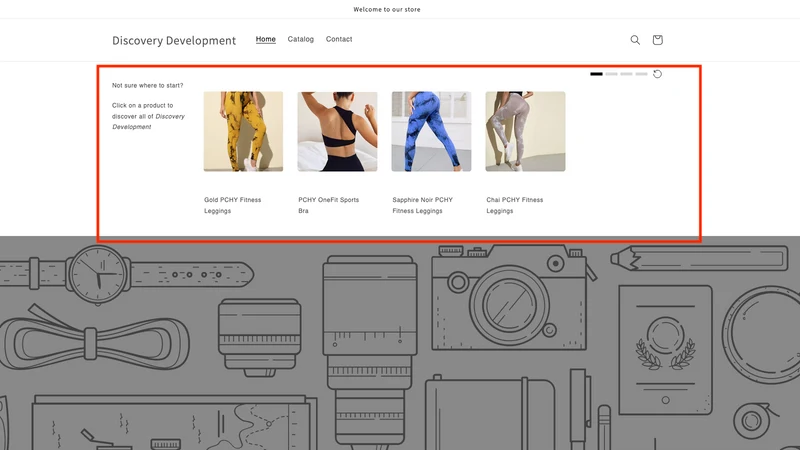Select the fourth progress indicator bar
Screen dimensions: 800x450
pos(641,74)
